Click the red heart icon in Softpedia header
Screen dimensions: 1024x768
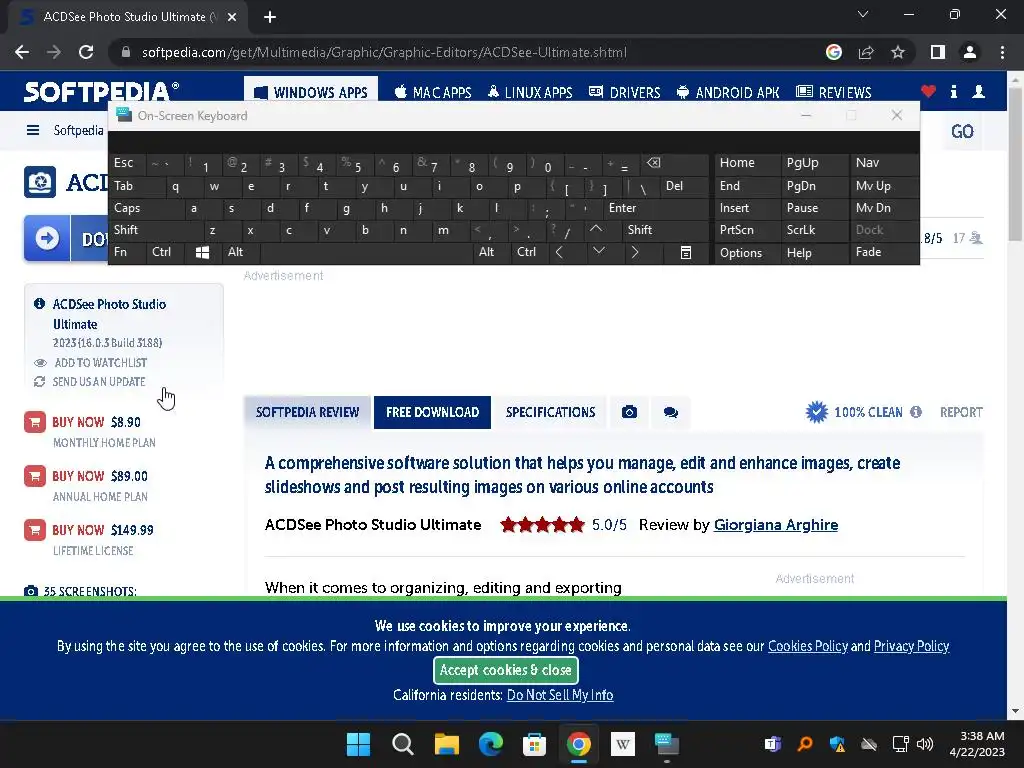(928, 91)
